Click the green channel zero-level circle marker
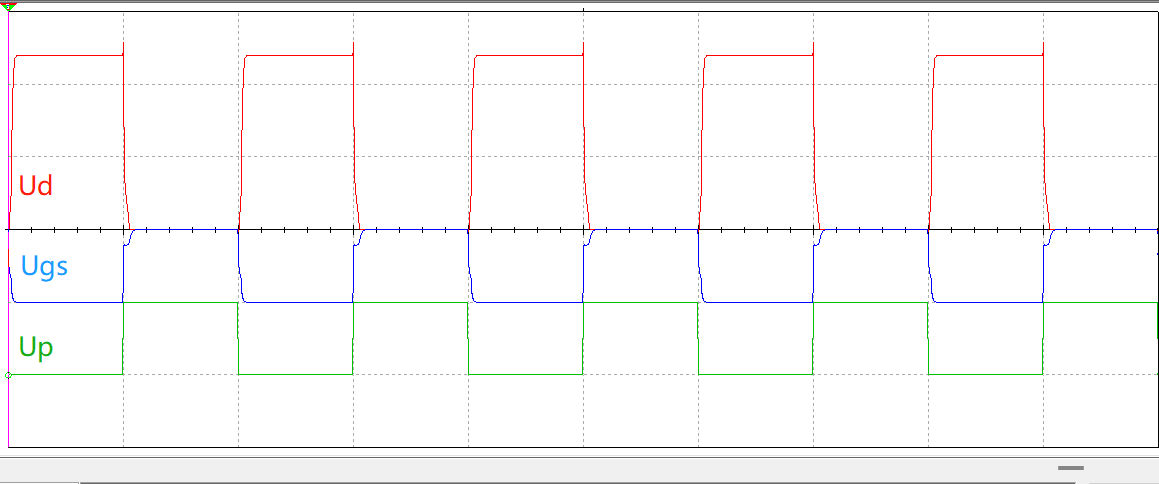The image size is (1159, 484). 9,375
